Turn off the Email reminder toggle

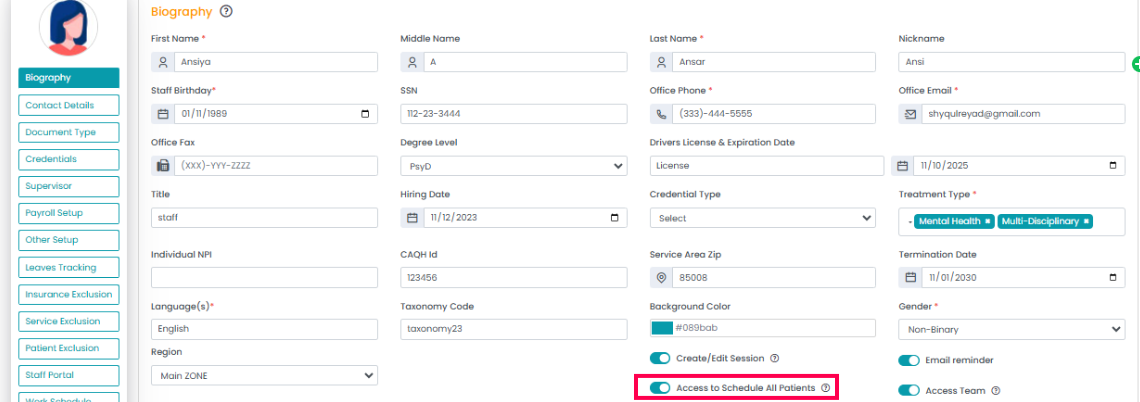pyautogui.click(x=909, y=360)
